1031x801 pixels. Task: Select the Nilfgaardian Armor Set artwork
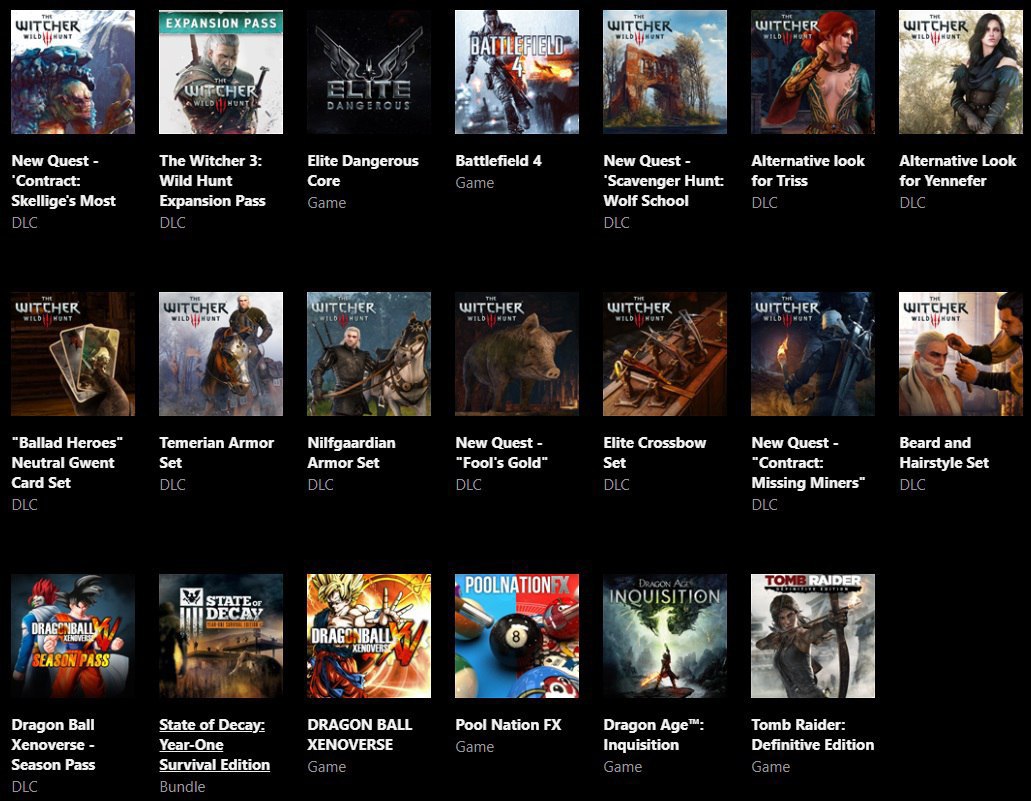point(369,354)
